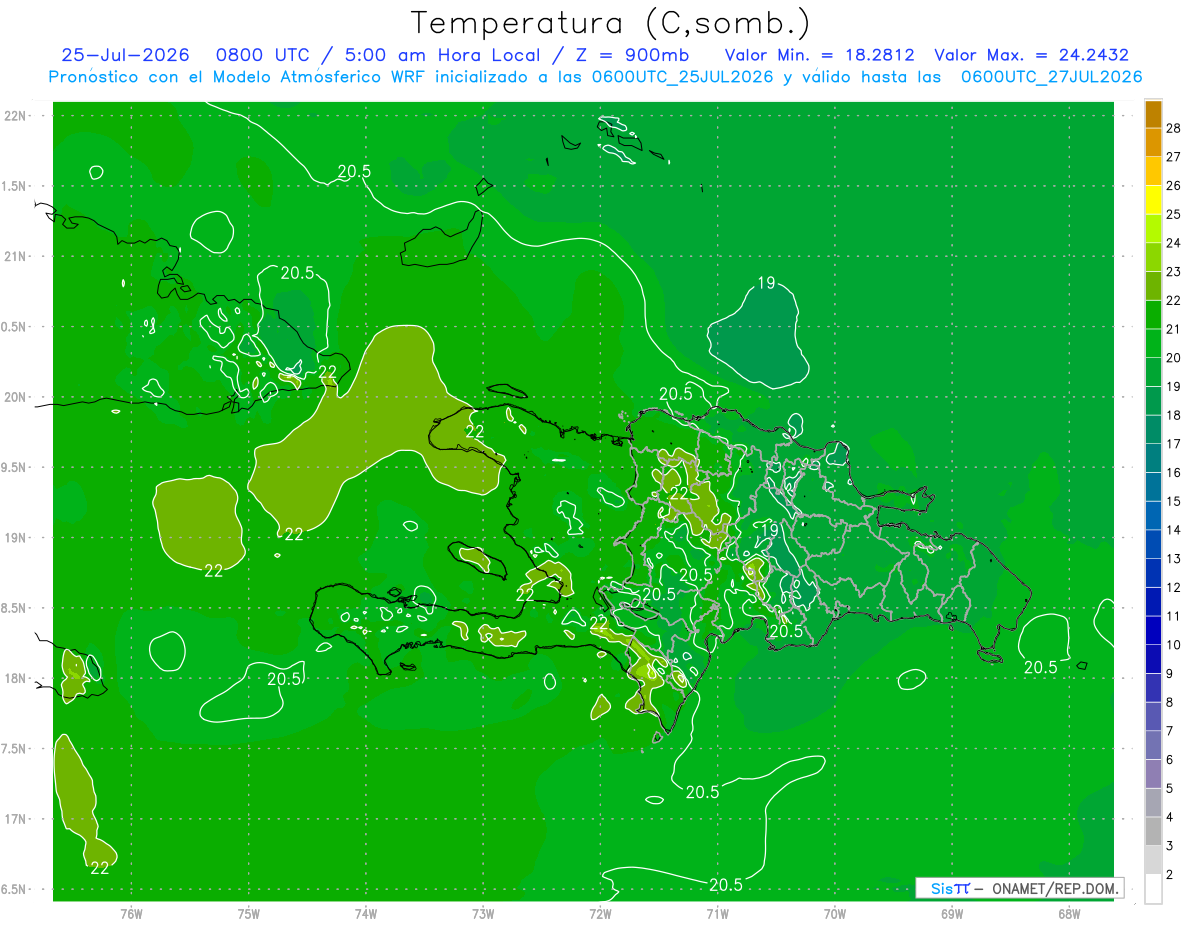Click color scale swatch between 22 and 23
Viewport: 1200px width, 927px height.
(1153, 286)
